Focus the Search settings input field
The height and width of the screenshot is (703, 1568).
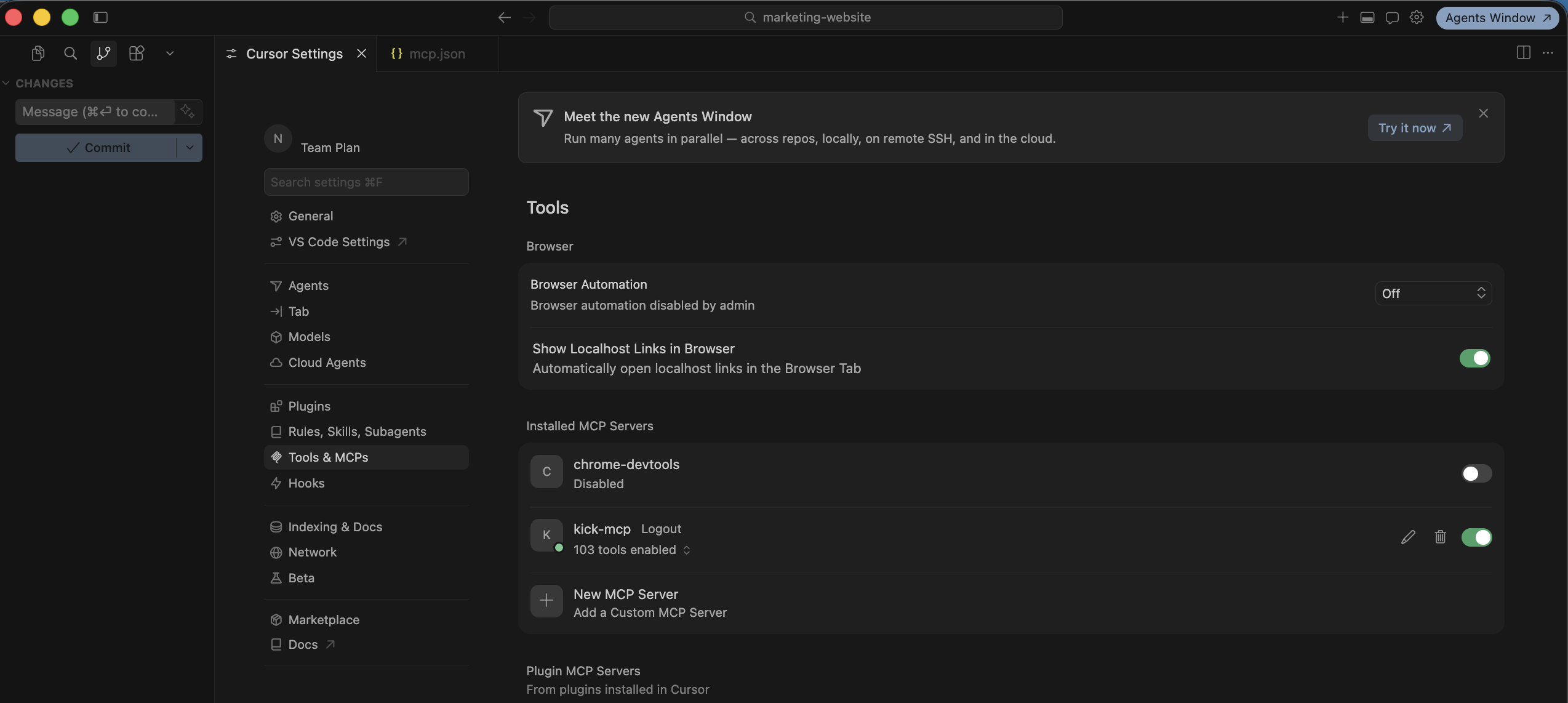366,182
